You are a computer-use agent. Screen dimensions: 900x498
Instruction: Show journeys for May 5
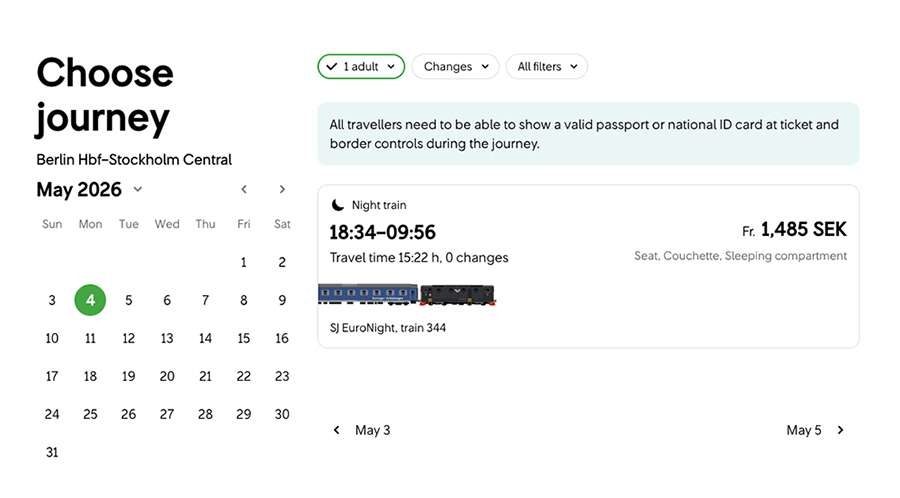pos(804,430)
